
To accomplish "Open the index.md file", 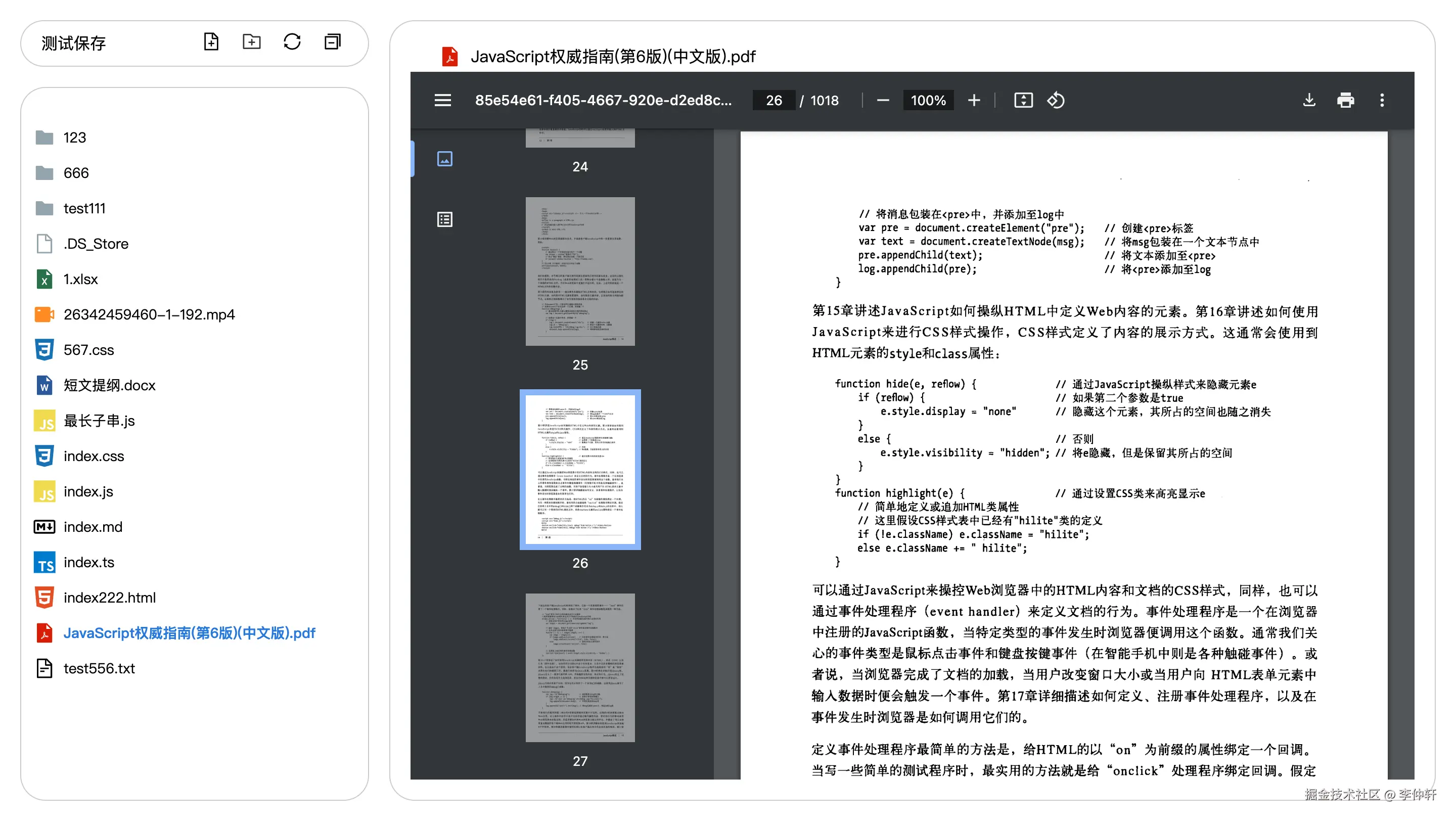I will click(93, 527).
